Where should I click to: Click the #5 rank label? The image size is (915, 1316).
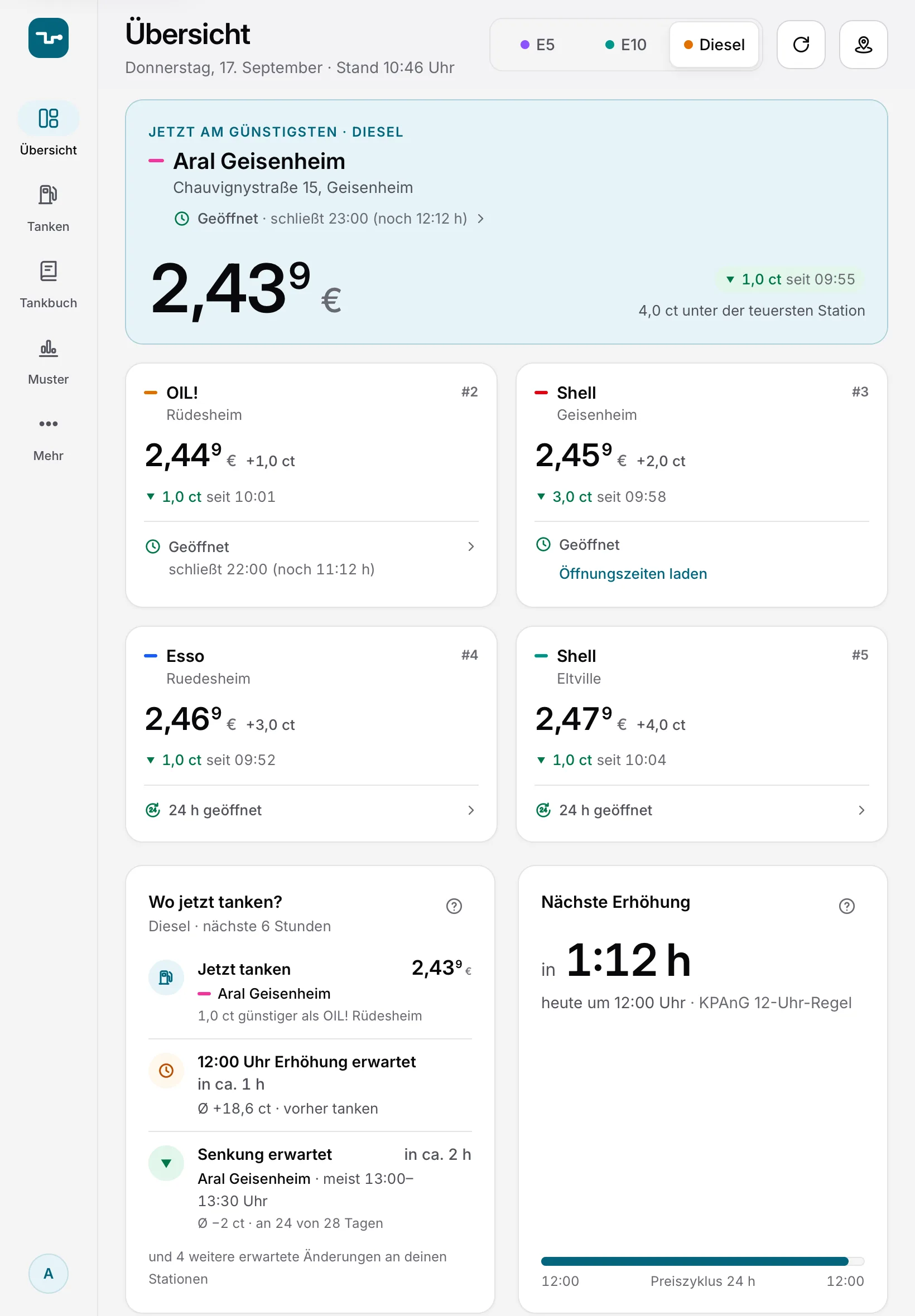859,655
